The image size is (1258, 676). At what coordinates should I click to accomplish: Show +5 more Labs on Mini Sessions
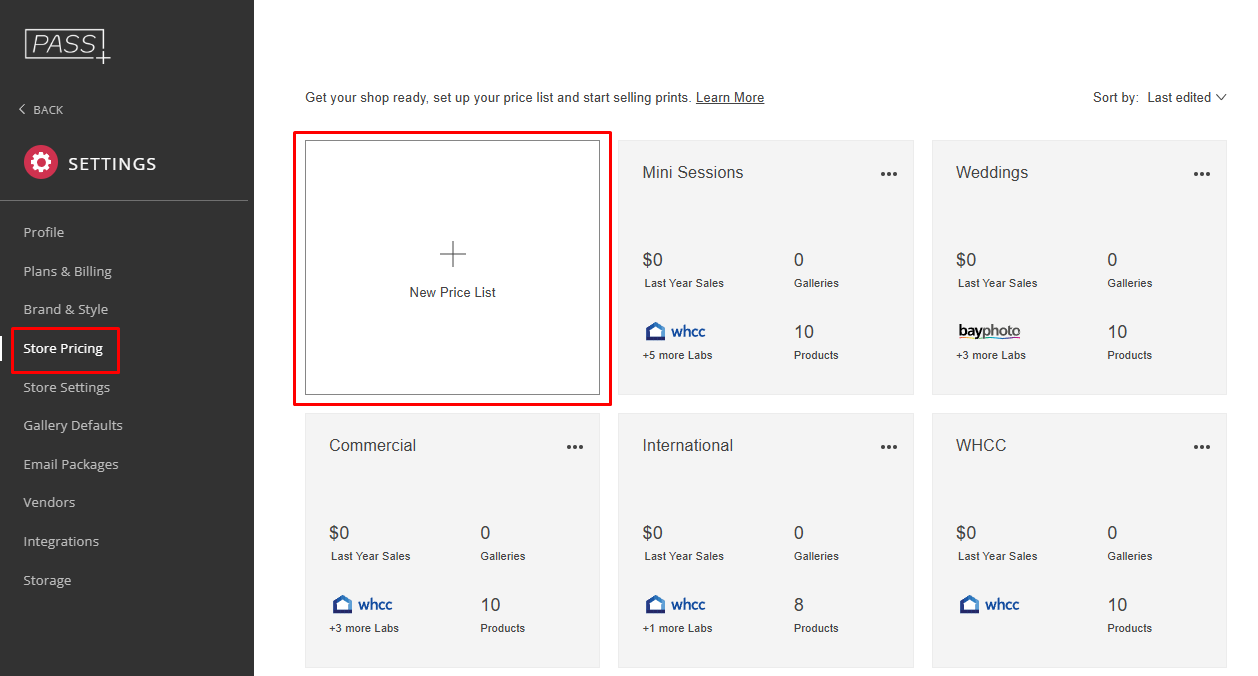677,355
